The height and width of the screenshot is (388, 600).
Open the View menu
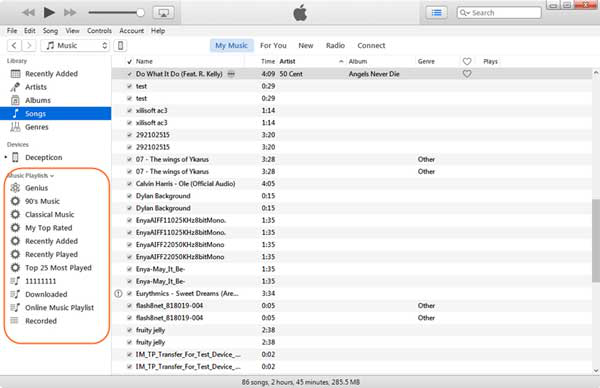(72, 31)
